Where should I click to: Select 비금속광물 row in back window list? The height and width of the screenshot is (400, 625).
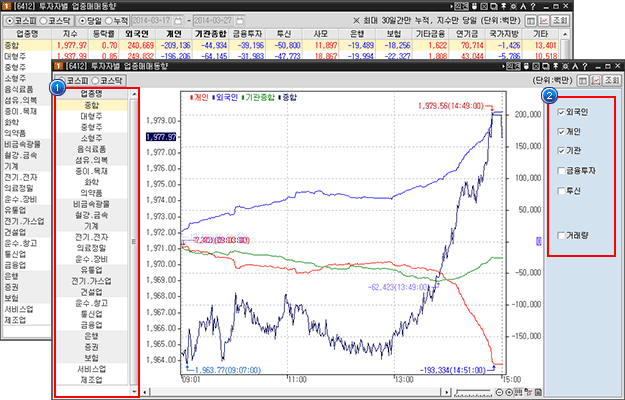pos(26,144)
